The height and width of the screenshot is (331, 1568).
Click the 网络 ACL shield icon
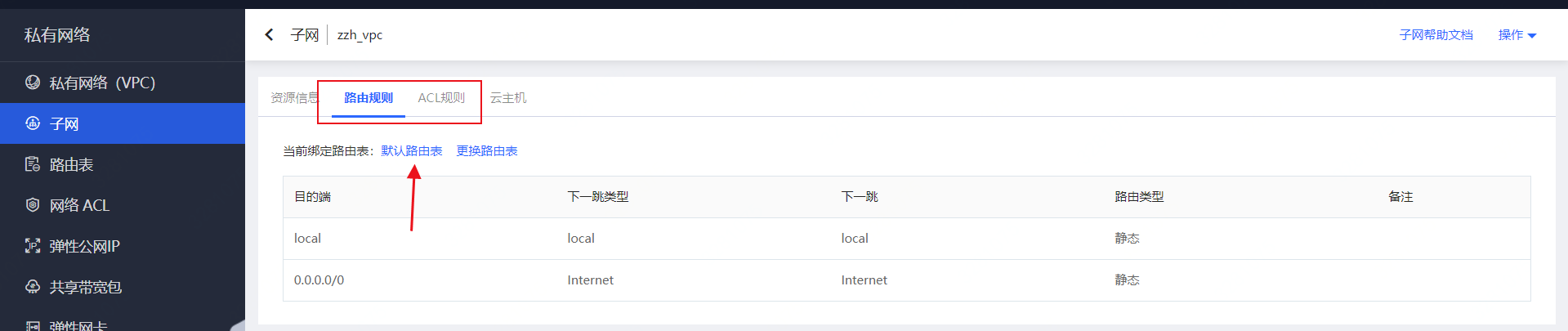pos(33,205)
